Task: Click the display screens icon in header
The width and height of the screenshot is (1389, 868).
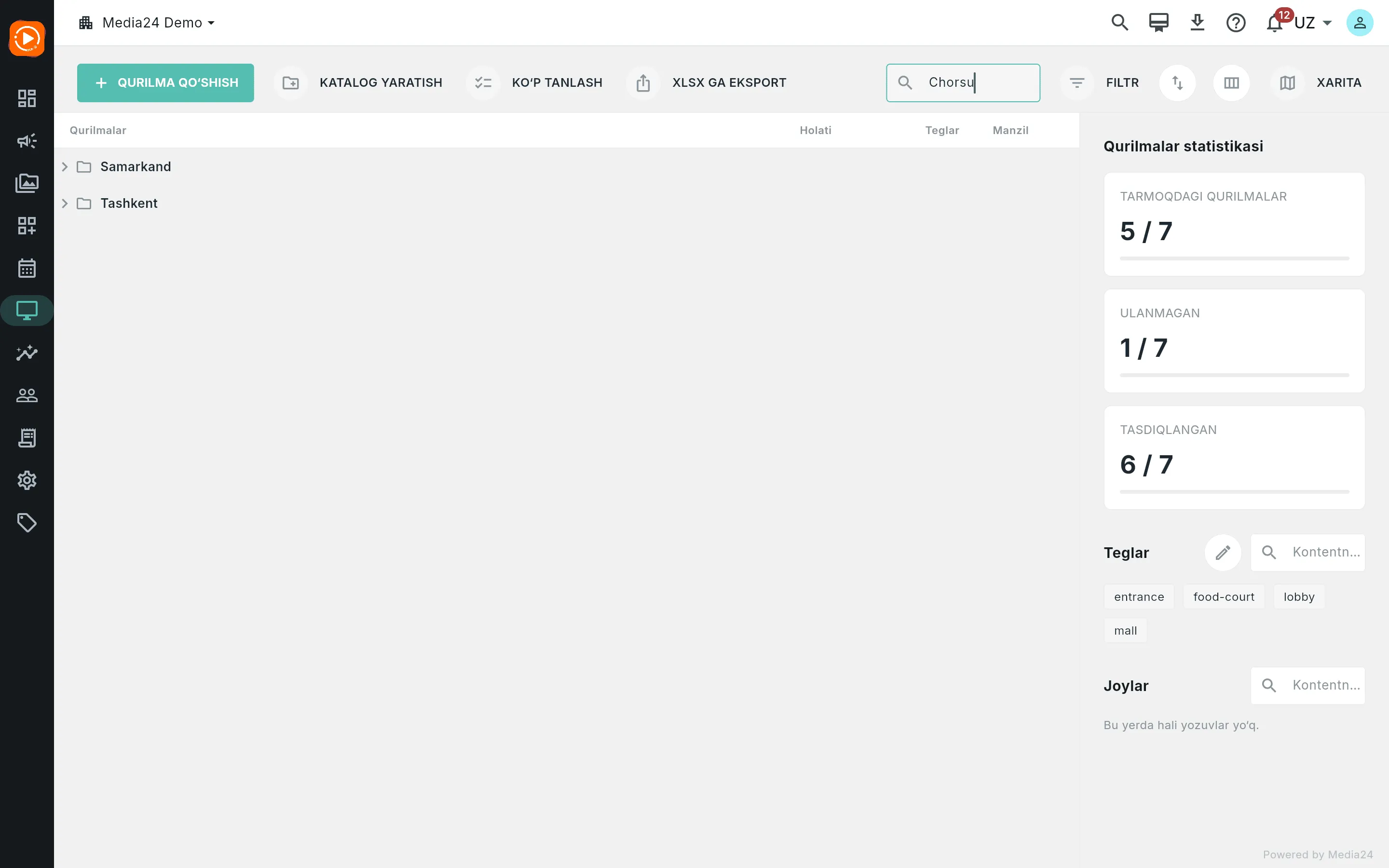Action: pos(1159,23)
